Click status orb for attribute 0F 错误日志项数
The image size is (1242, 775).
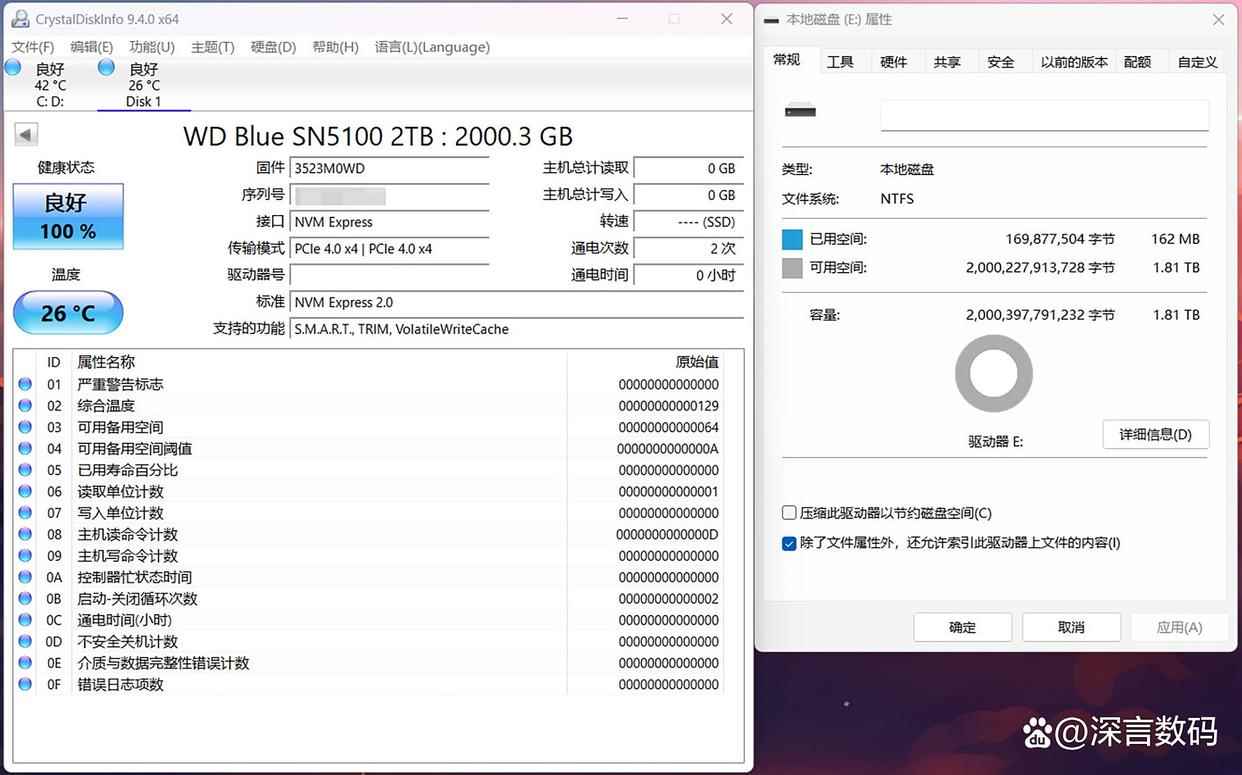pos(25,685)
